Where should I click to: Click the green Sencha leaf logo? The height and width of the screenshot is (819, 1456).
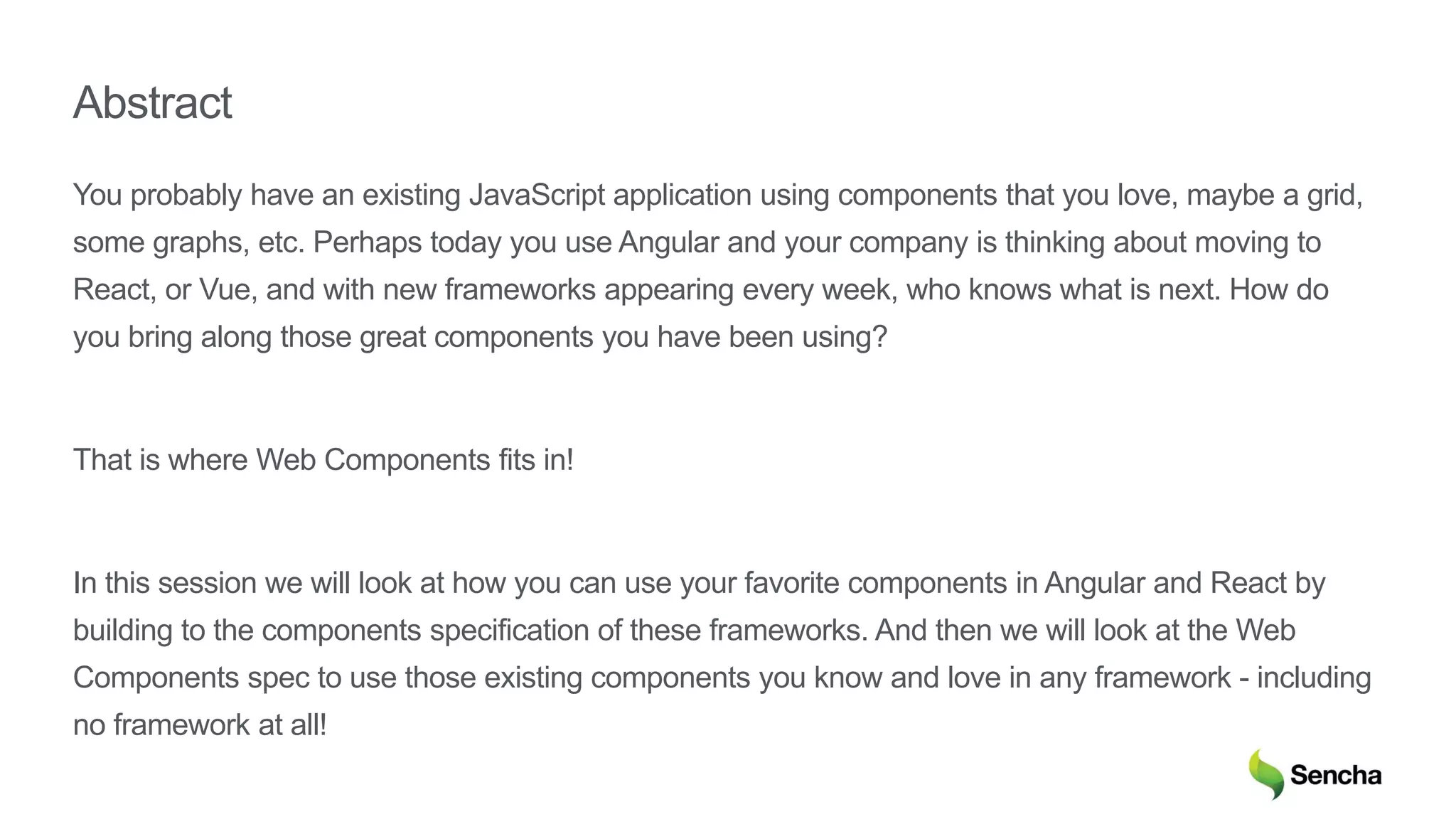1265,774
